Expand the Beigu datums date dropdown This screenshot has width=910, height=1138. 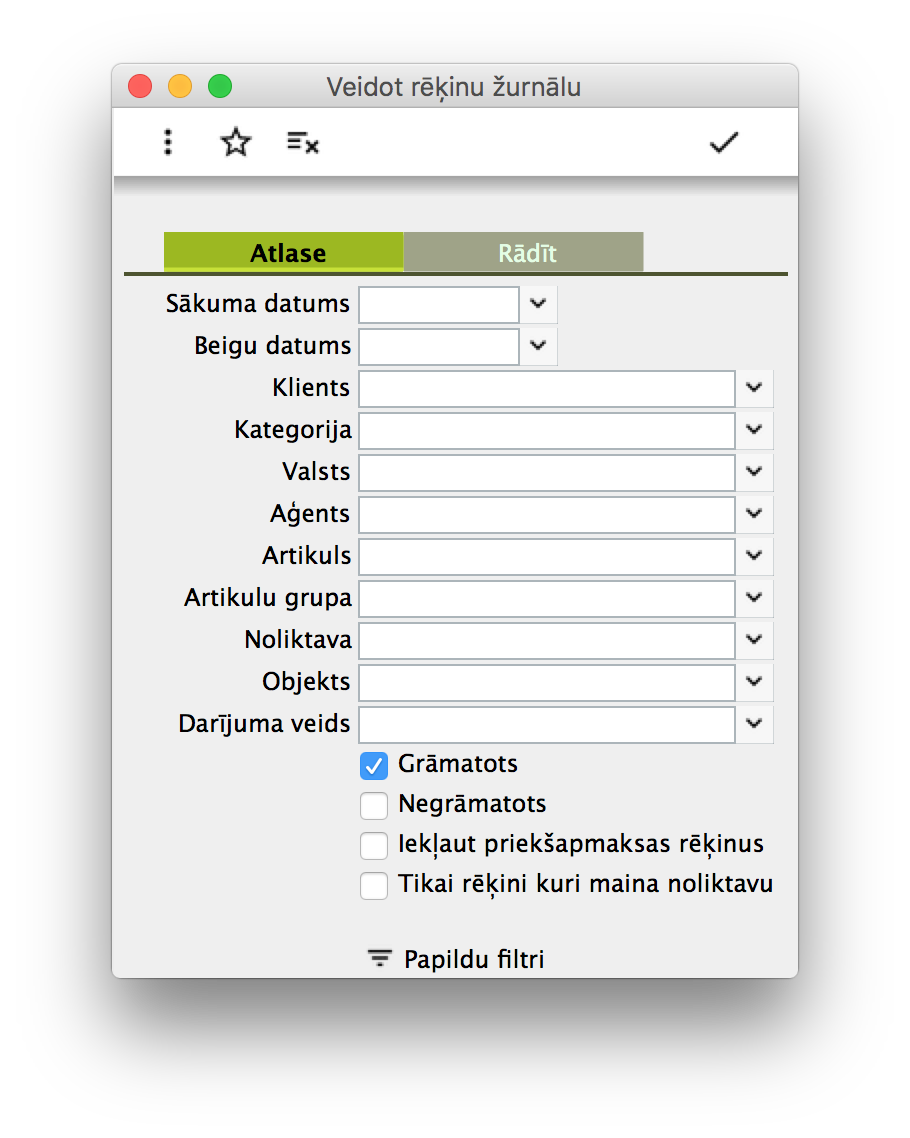(538, 346)
